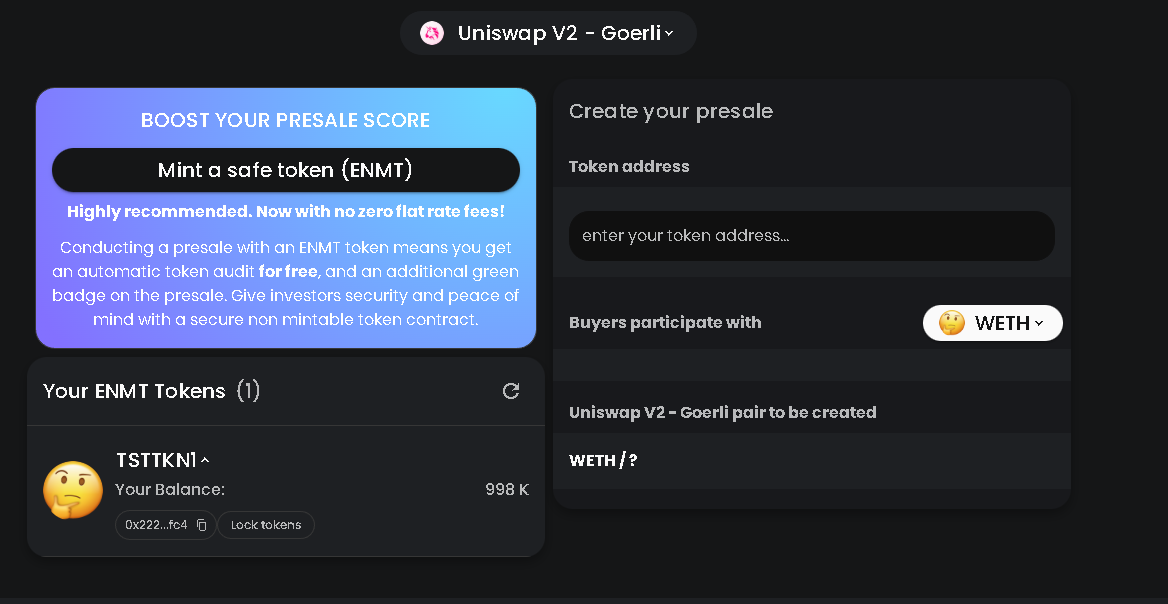
Task: Collapse the TSTTKN1 token chevron
Action: click(205, 461)
